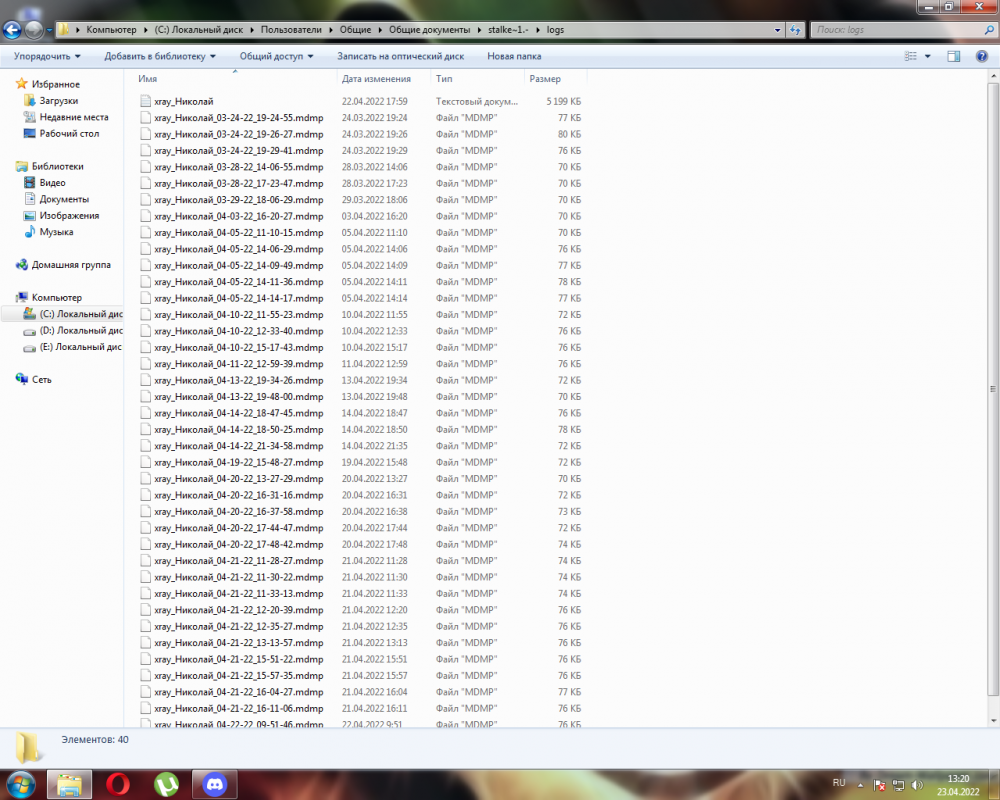Click stalke~1.- in the address breadcrumb
Viewport: 1000px width, 800px height.
(508, 30)
